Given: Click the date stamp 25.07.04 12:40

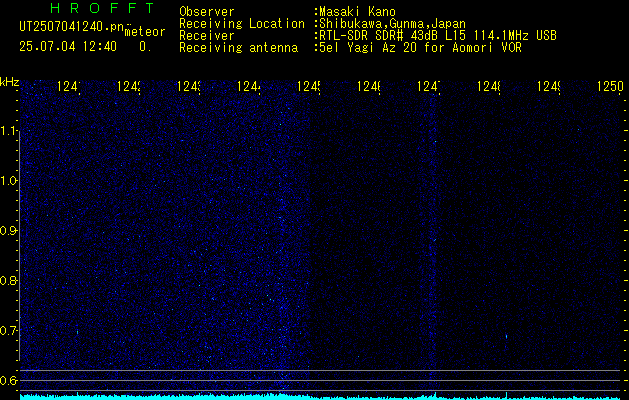Looking at the screenshot, I should click(x=68, y=47).
